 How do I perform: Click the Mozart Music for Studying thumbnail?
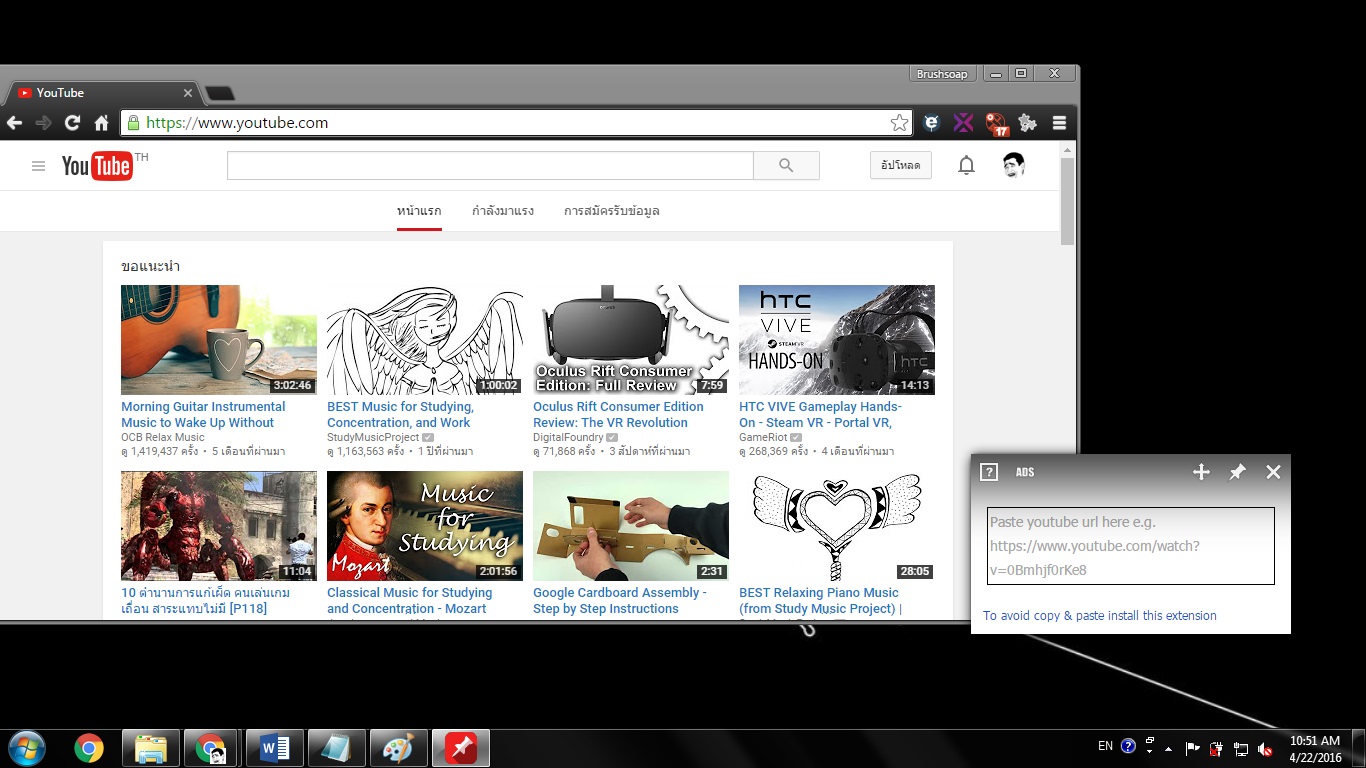pyautogui.click(x=425, y=526)
